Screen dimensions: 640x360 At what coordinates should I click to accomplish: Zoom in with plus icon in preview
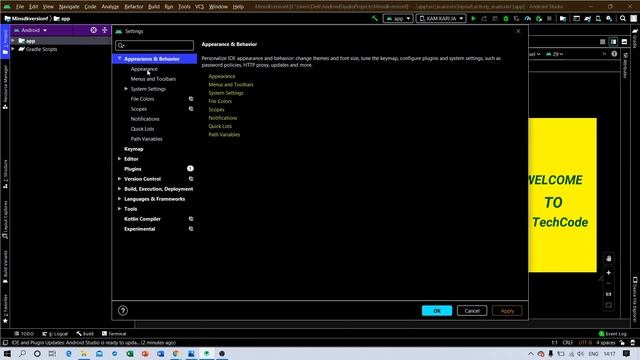(x=609, y=273)
